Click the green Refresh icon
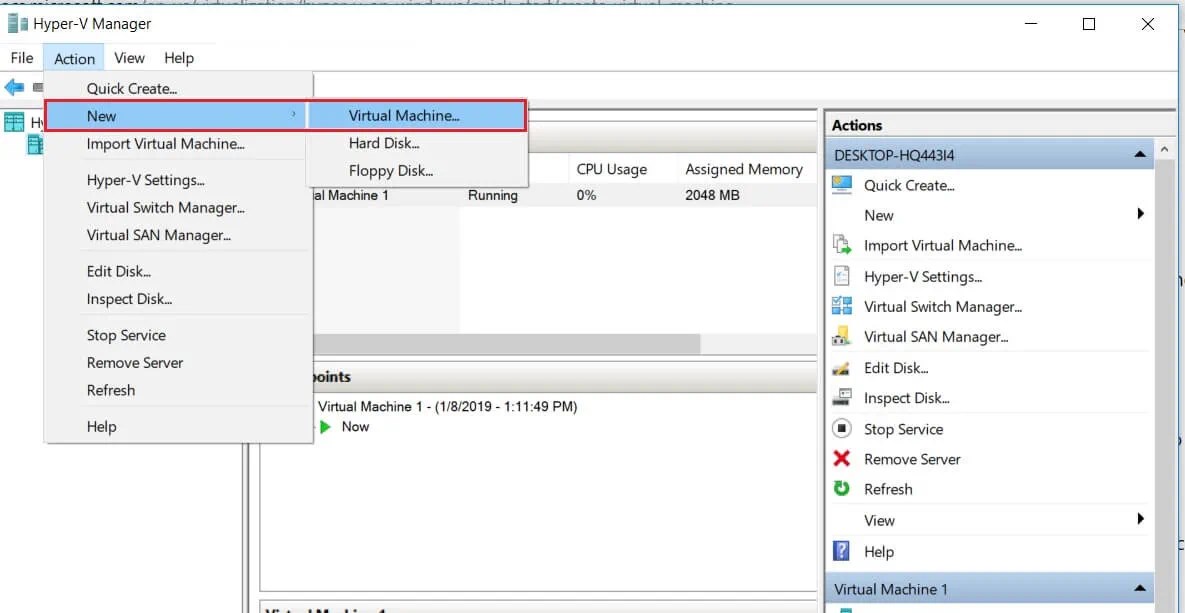 839,488
